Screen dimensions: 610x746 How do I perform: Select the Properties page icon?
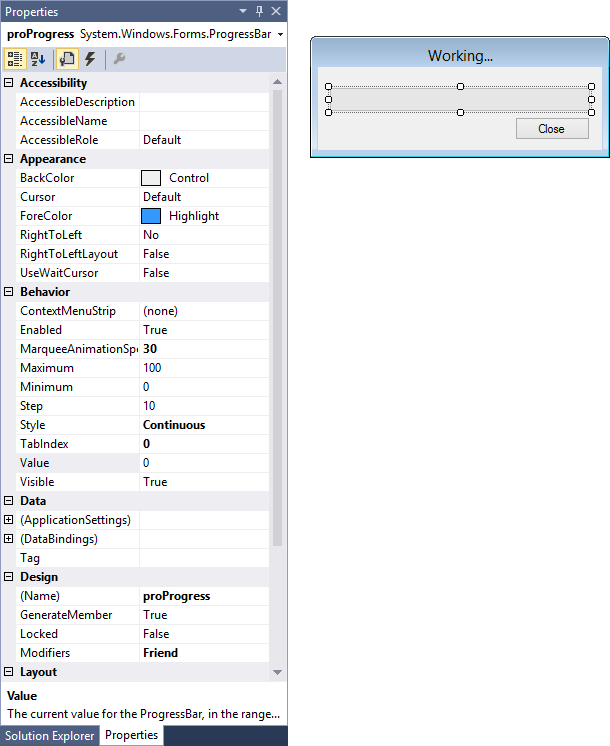coord(67,59)
